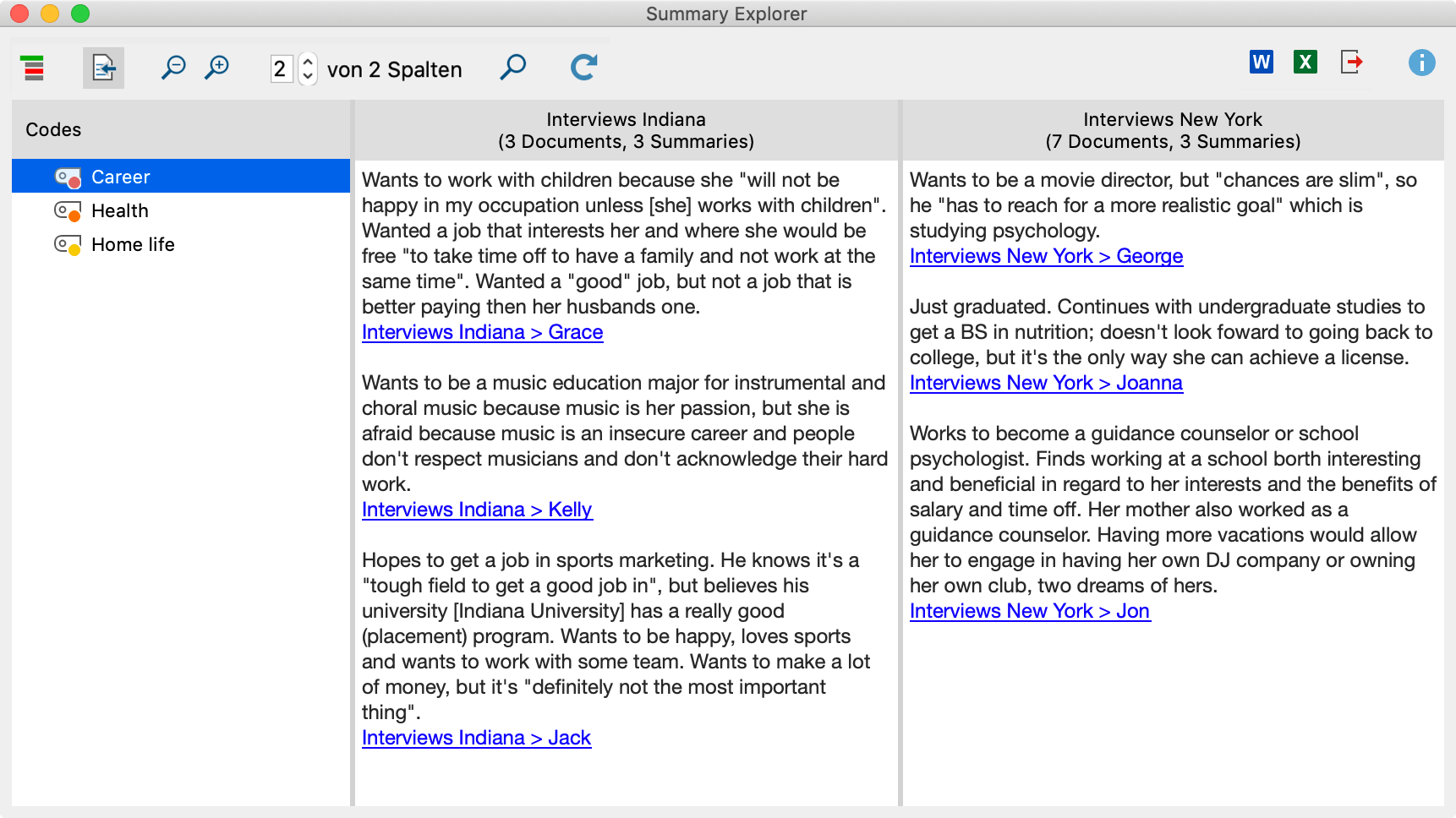
Task: Open the blue info help icon
Action: (x=1421, y=62)
